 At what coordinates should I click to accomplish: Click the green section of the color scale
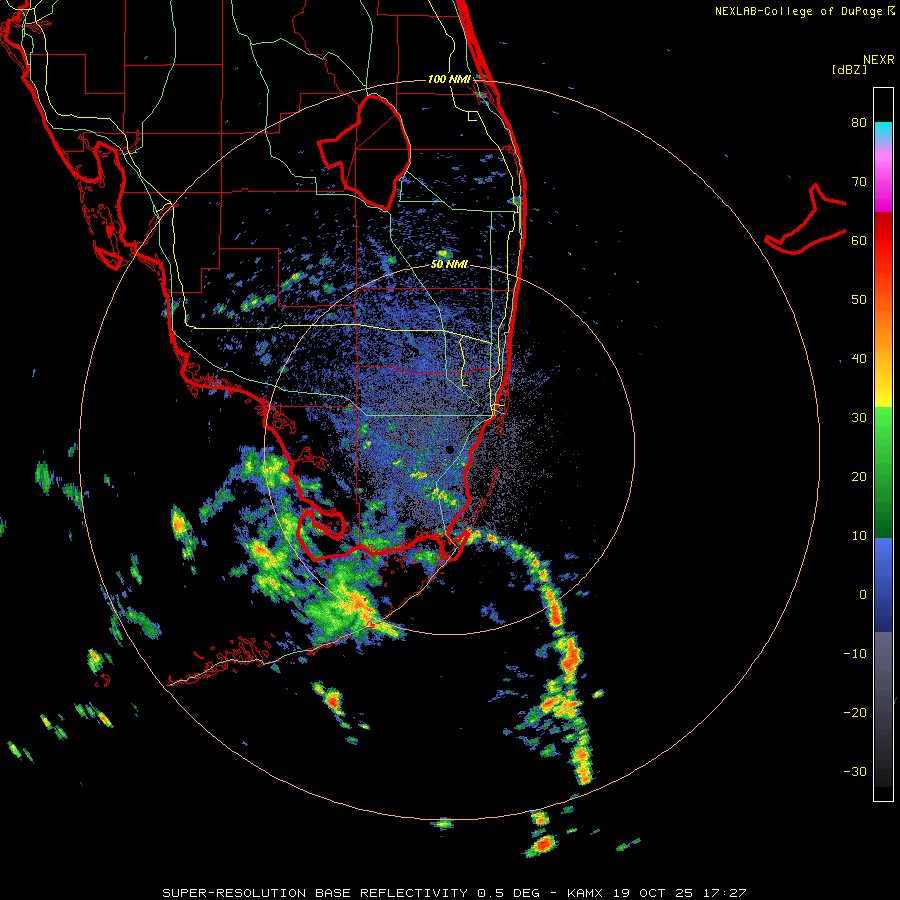pos(883,472)
